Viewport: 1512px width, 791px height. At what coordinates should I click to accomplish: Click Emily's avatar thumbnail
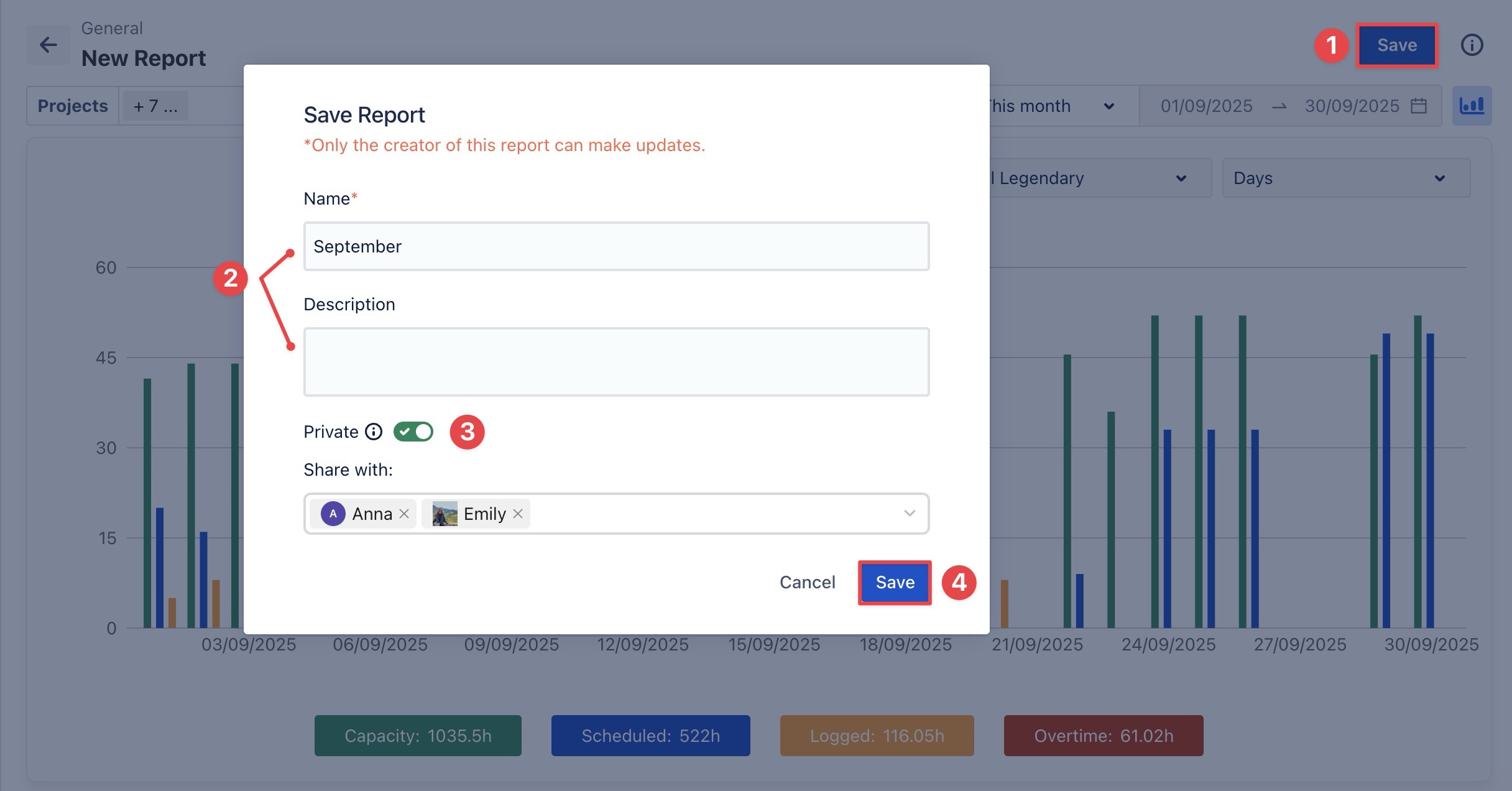(x=445, y=514)
